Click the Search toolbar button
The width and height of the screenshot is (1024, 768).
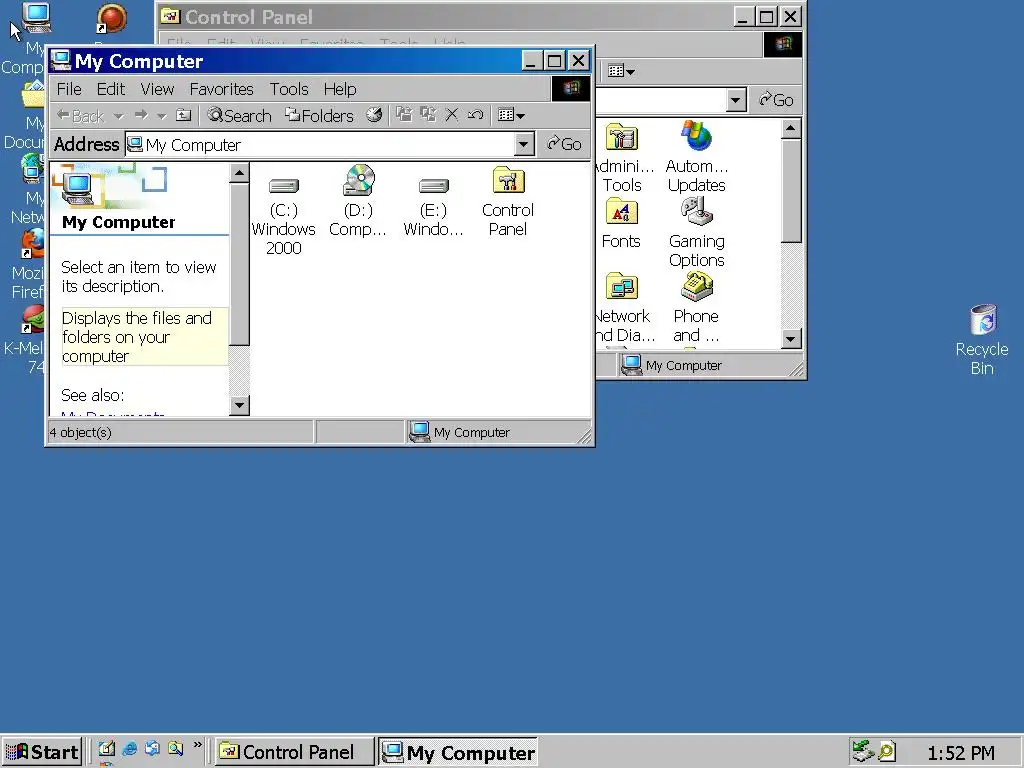point(239,116)
